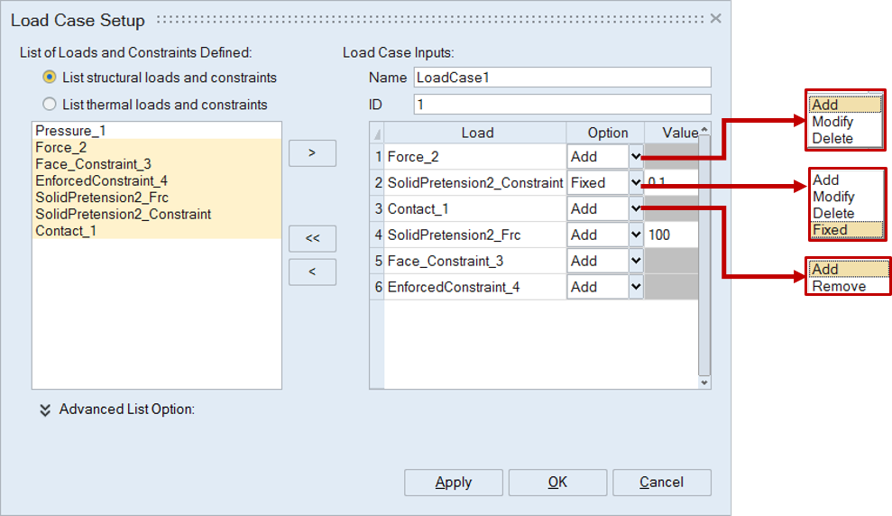
Task: Select List structural loads and constraints radio
Action: tap(49, 77)
